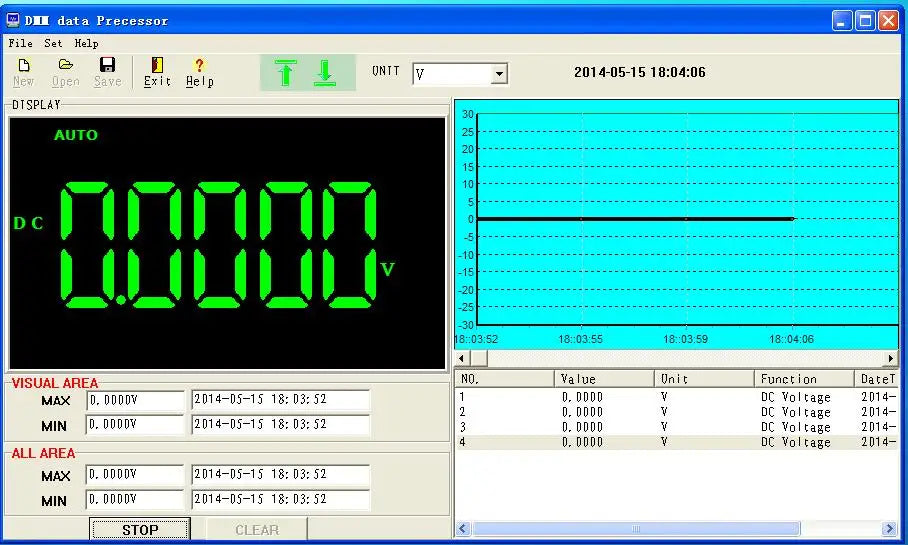Viewport: 908px width, 545px height.
Task: Open Help via the question mark icon
Action: tap(200, 72)
